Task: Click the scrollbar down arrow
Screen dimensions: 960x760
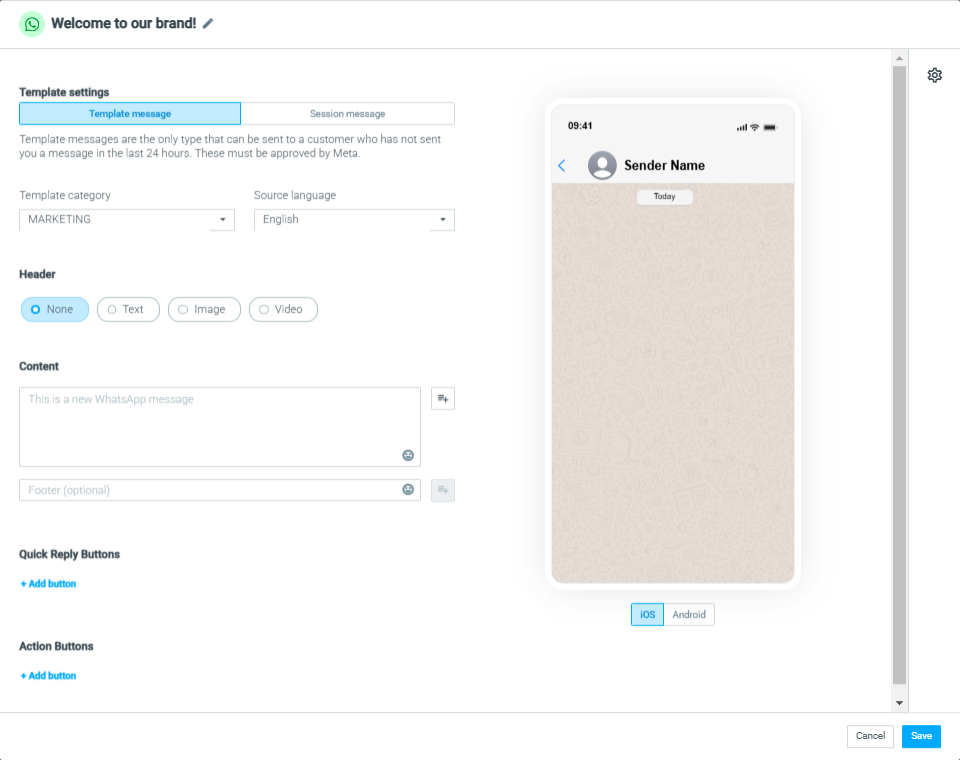Action: pyautogui.click(x=899, y=703)
